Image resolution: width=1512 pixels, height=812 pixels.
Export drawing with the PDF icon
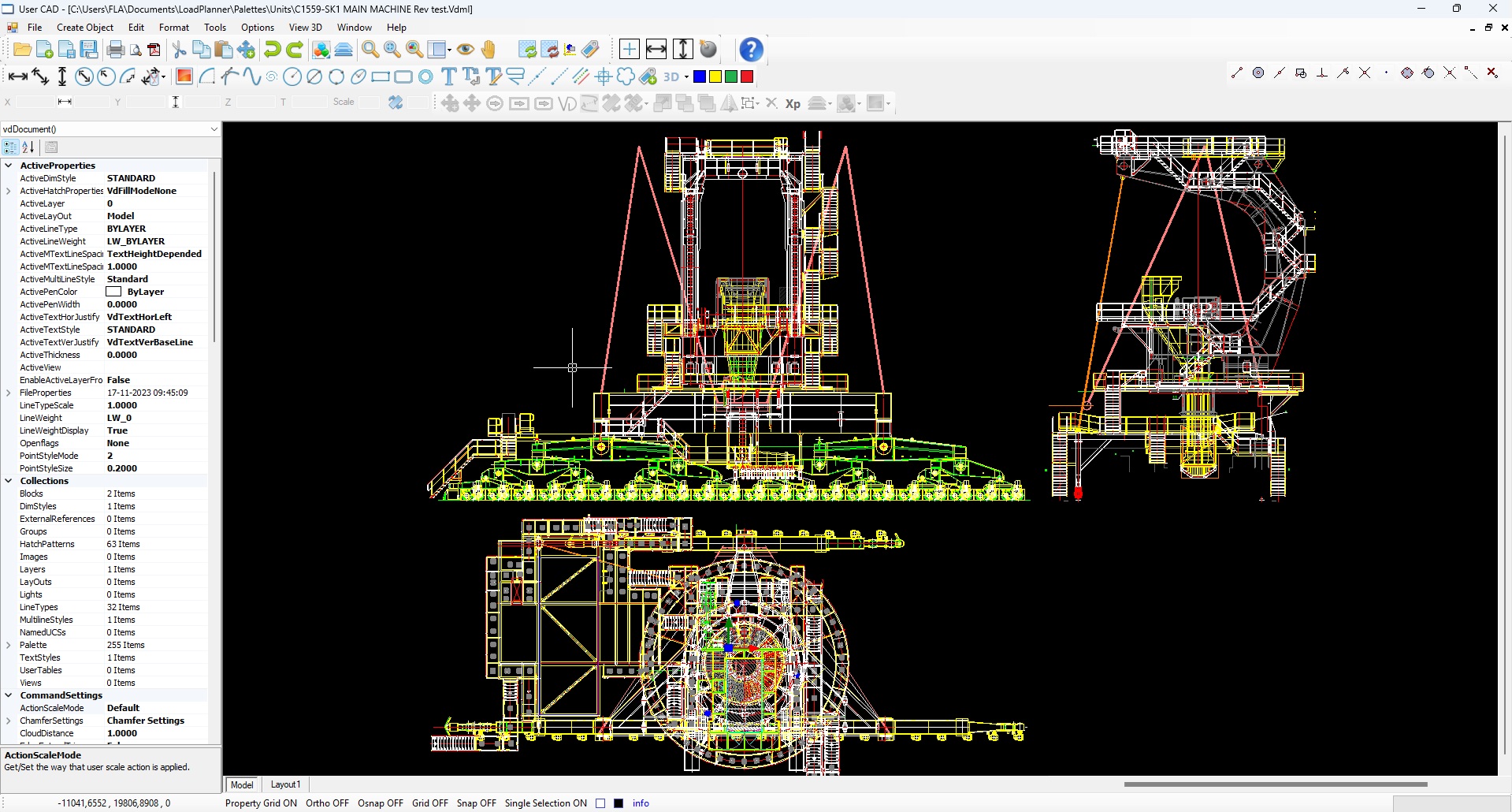(154, 50)
